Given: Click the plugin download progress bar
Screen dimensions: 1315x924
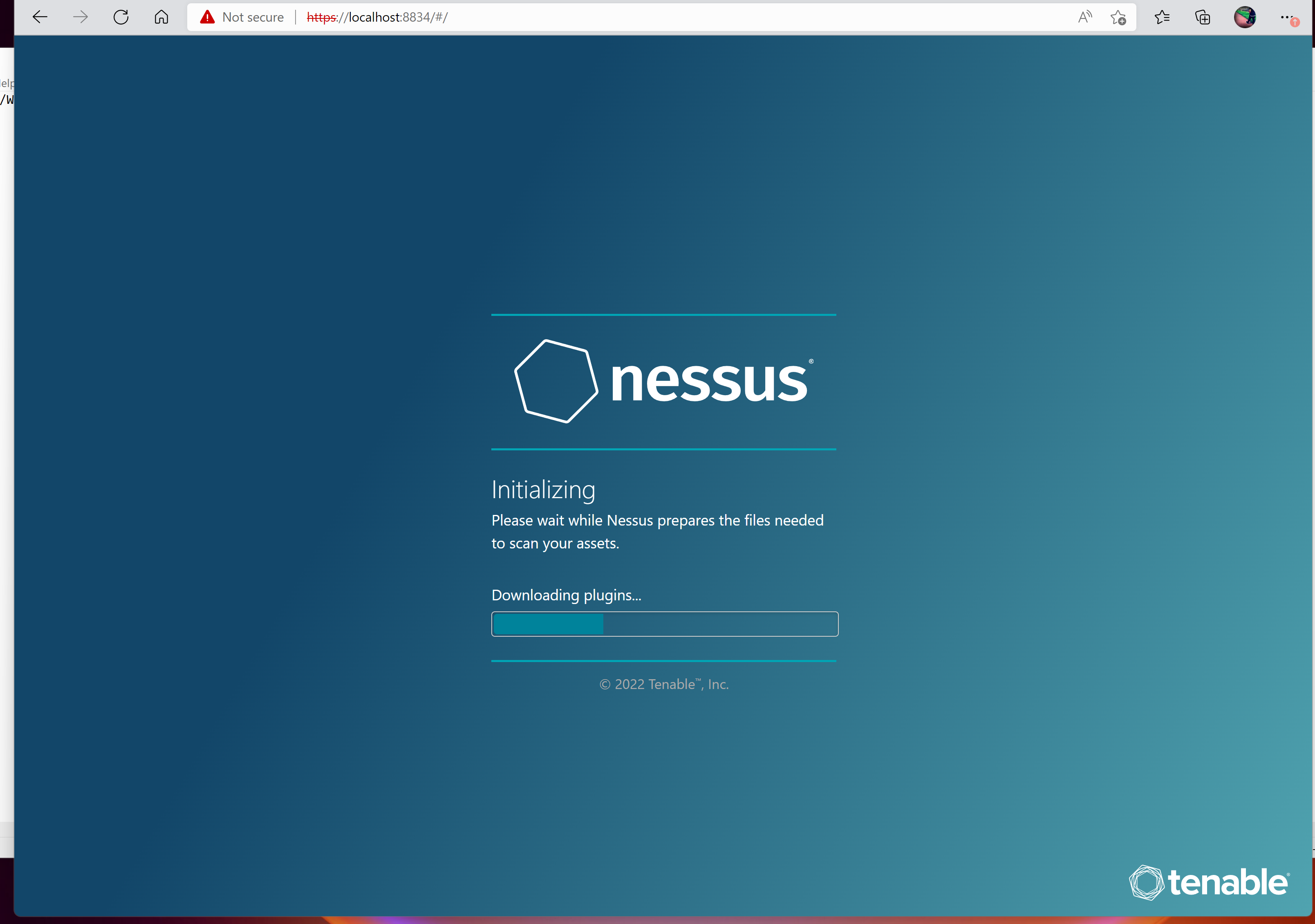Looking at the screenshot, I should (x=664, y=624).
